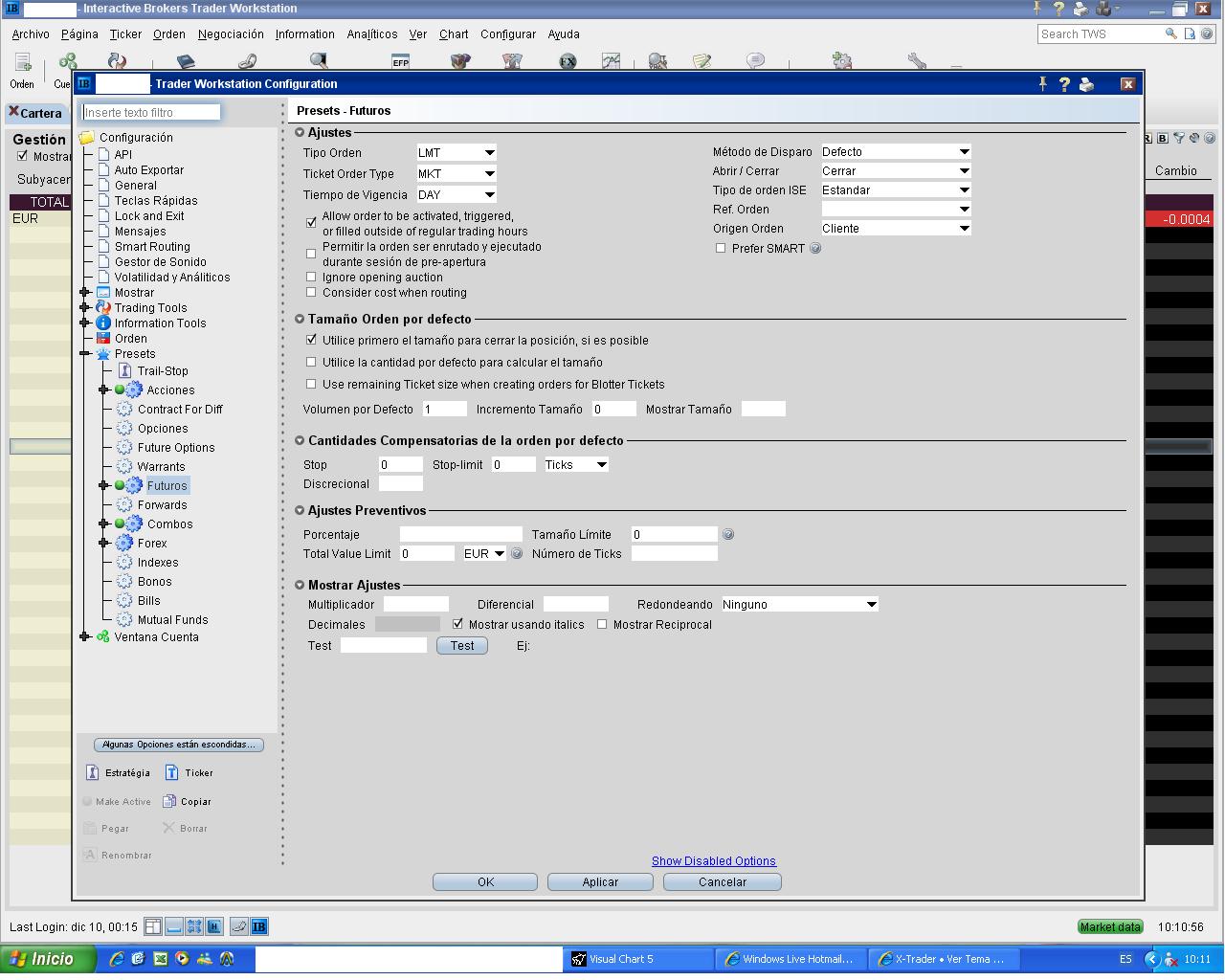Screen dimensions: 1225x980
Task: Click the Estratégia preset icon
Action: pos(93,772)
